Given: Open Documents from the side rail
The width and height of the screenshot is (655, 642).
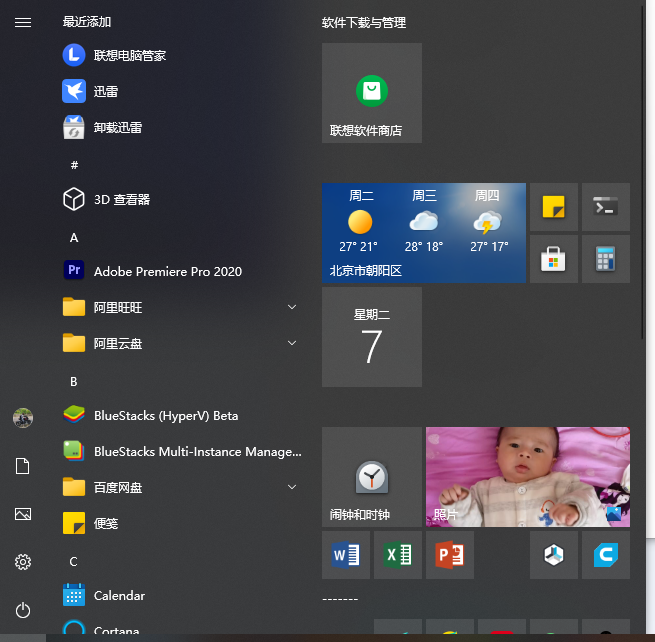Looking at the screenshot, I should click(x=23, y=466).
